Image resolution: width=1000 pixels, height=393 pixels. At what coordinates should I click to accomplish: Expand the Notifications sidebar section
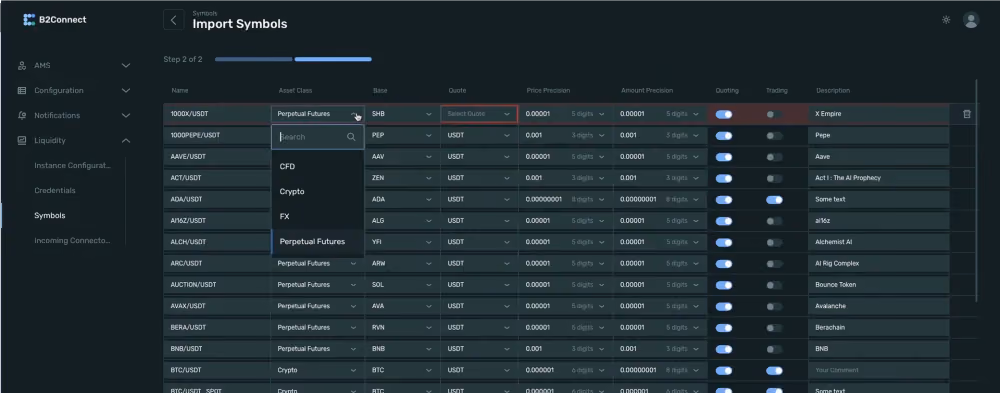click(x=126, y=115)
